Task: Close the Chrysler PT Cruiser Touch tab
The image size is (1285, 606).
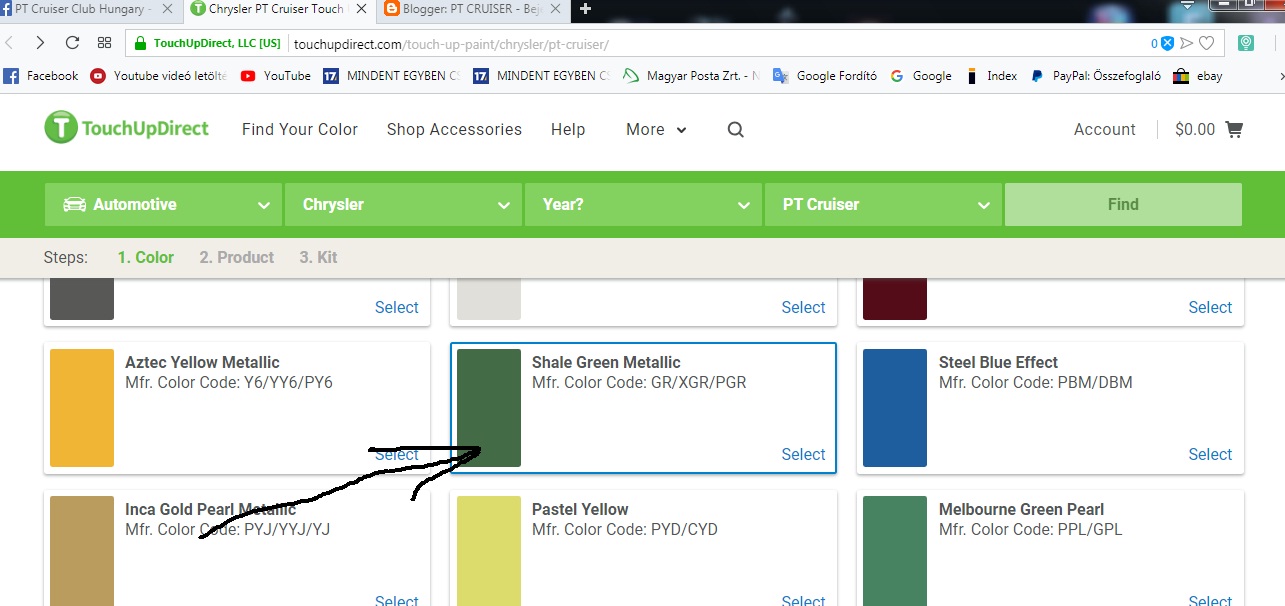Action: point(361,9)
